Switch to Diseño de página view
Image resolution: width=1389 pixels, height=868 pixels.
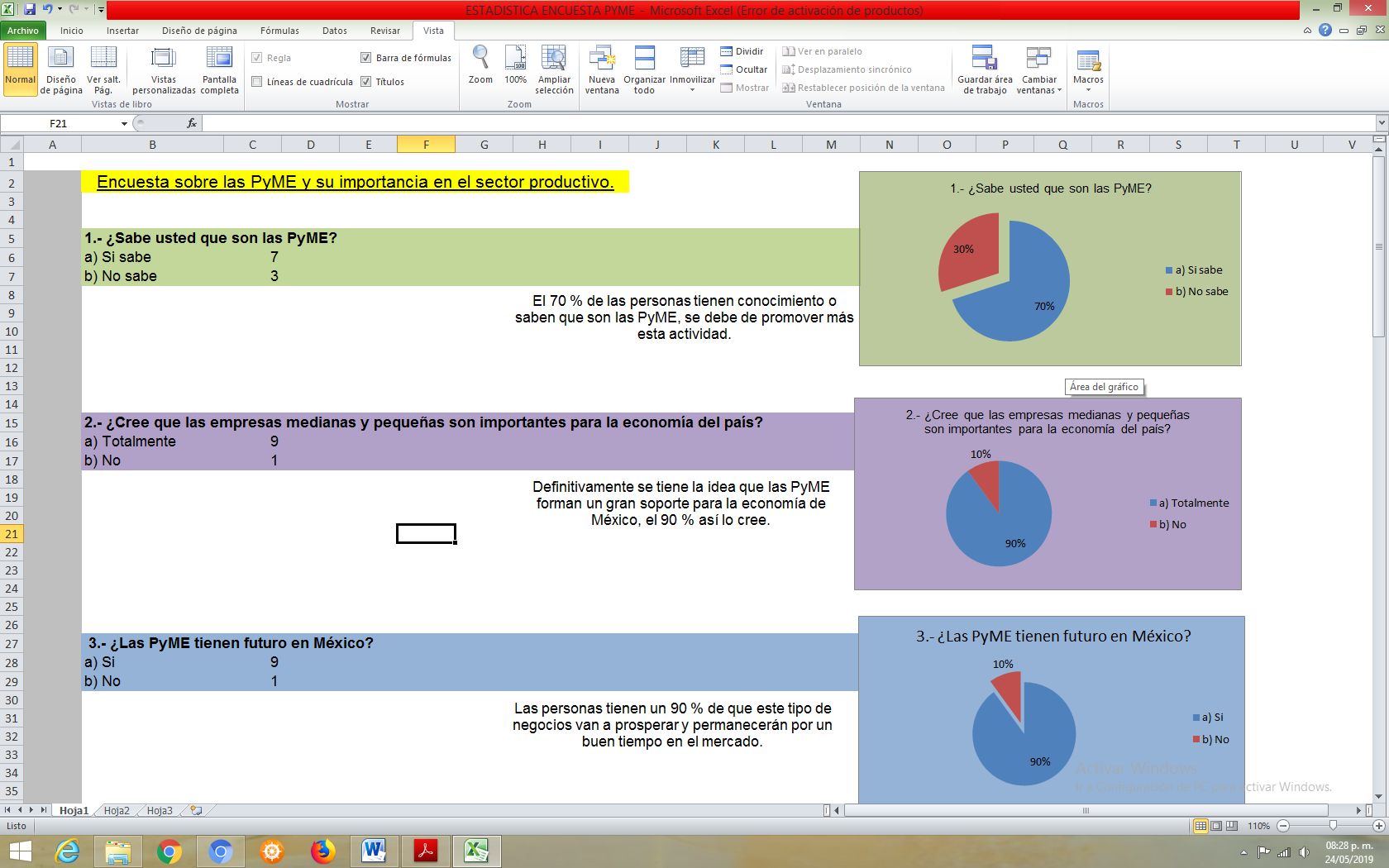tap(61, 70)
